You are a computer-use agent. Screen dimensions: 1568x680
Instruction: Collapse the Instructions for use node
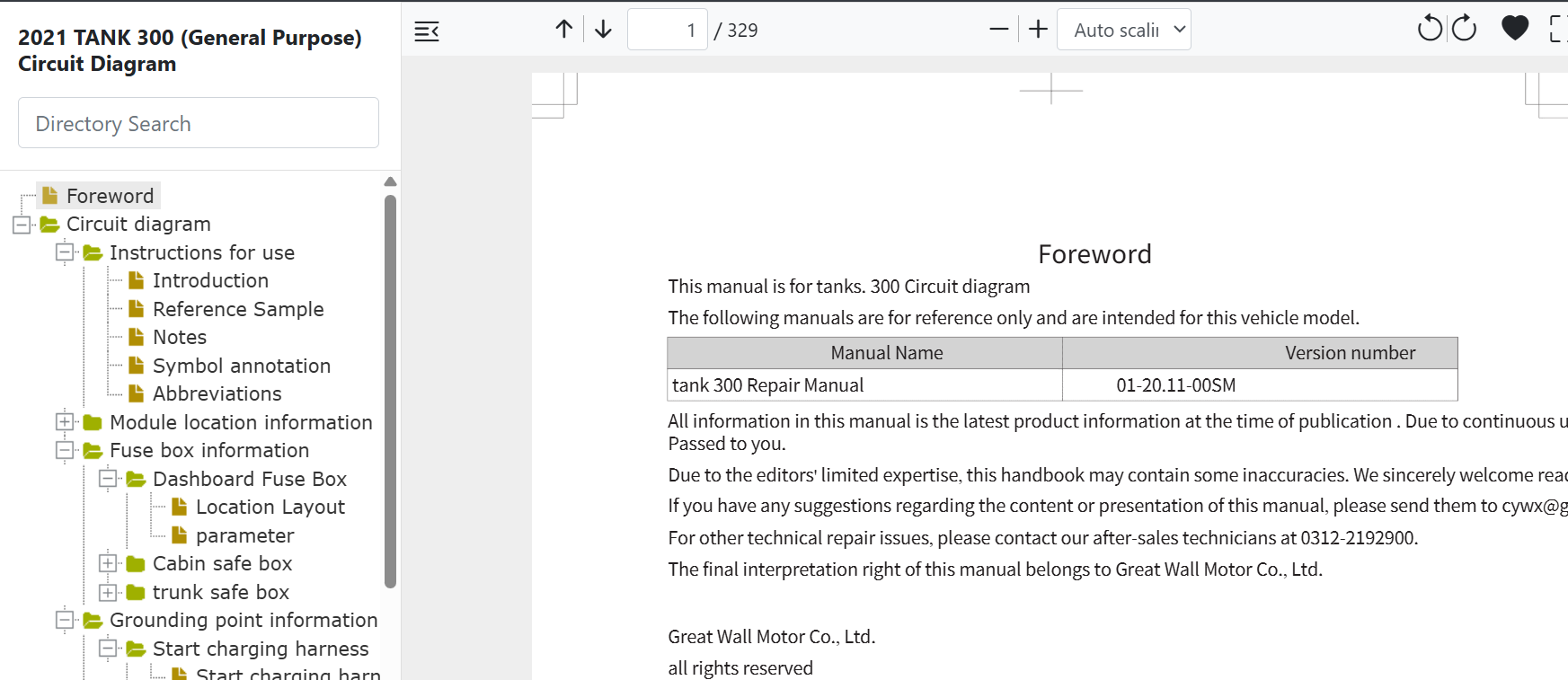tap(65, 252)
